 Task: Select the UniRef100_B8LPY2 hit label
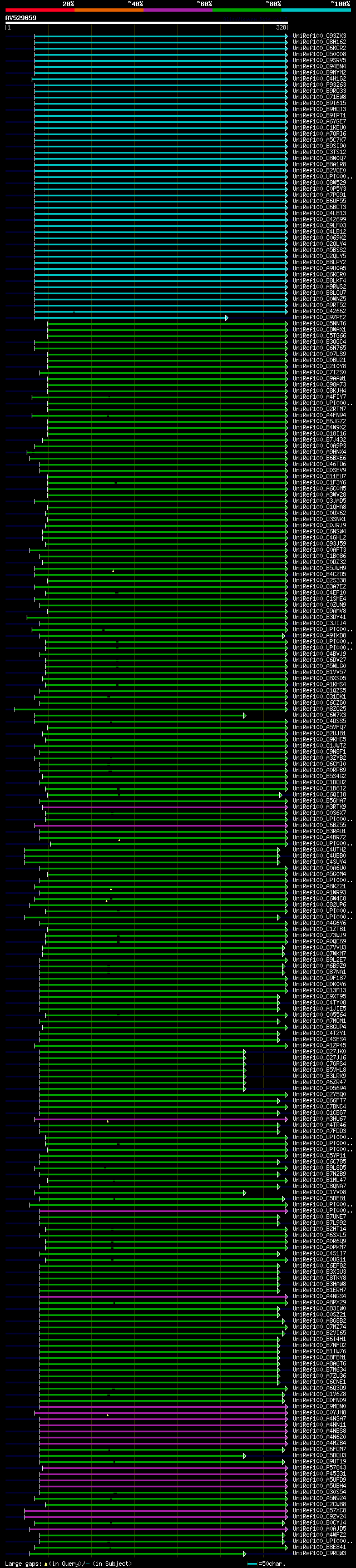click(319, 263)
